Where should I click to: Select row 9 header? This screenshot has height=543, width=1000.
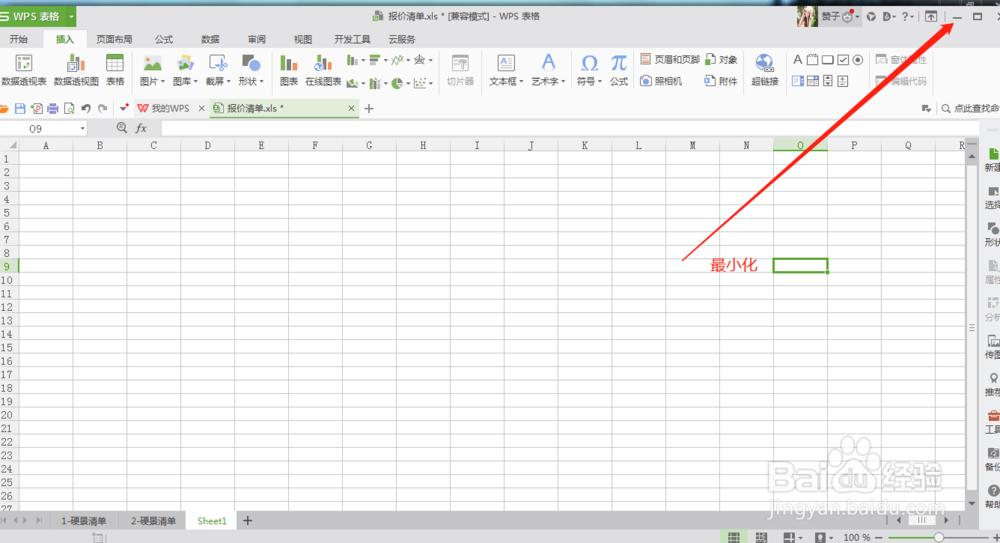[x=9, y=266]
